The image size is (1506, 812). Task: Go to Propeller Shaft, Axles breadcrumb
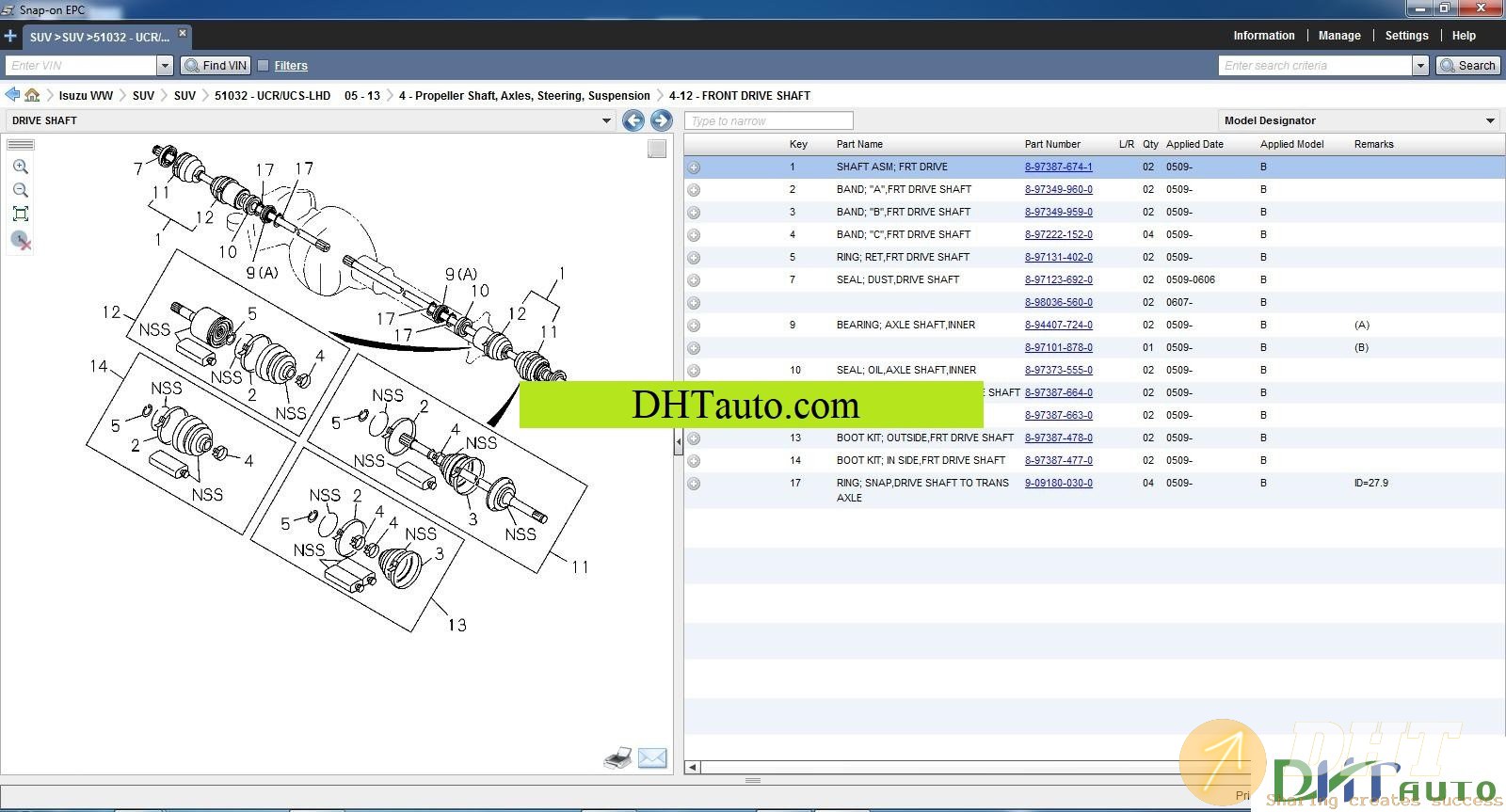pyautogui.click(x=524, y=96)
